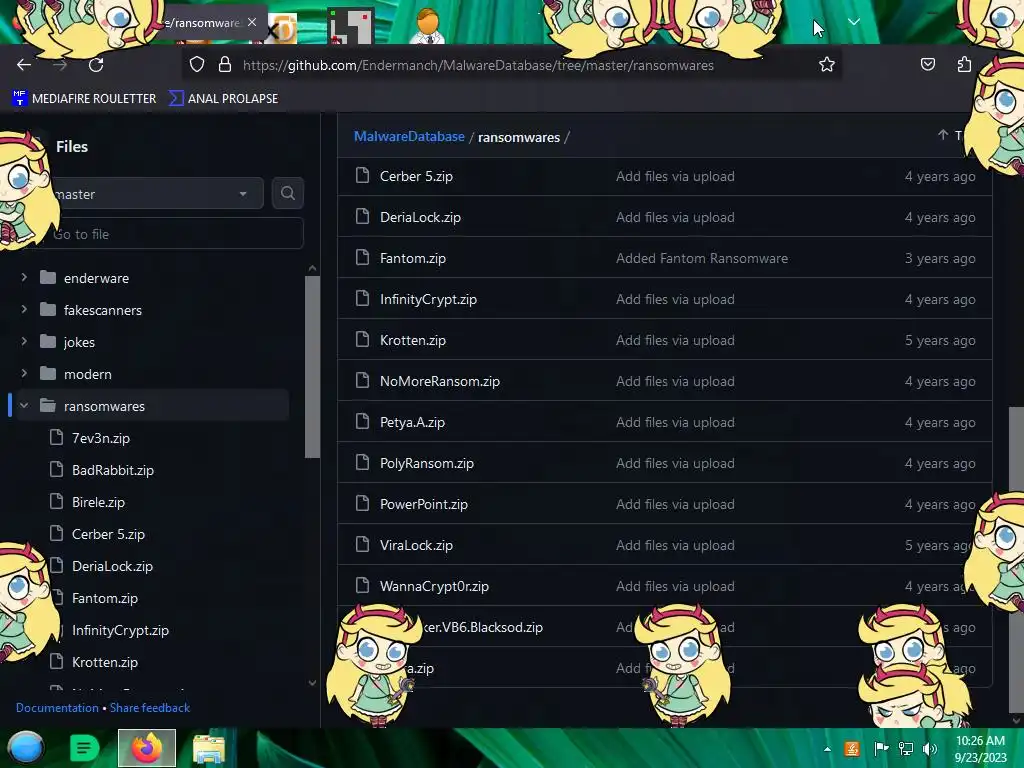Open Petya.A.zip file
1024x768 pixels.
(x=412, y=423)
